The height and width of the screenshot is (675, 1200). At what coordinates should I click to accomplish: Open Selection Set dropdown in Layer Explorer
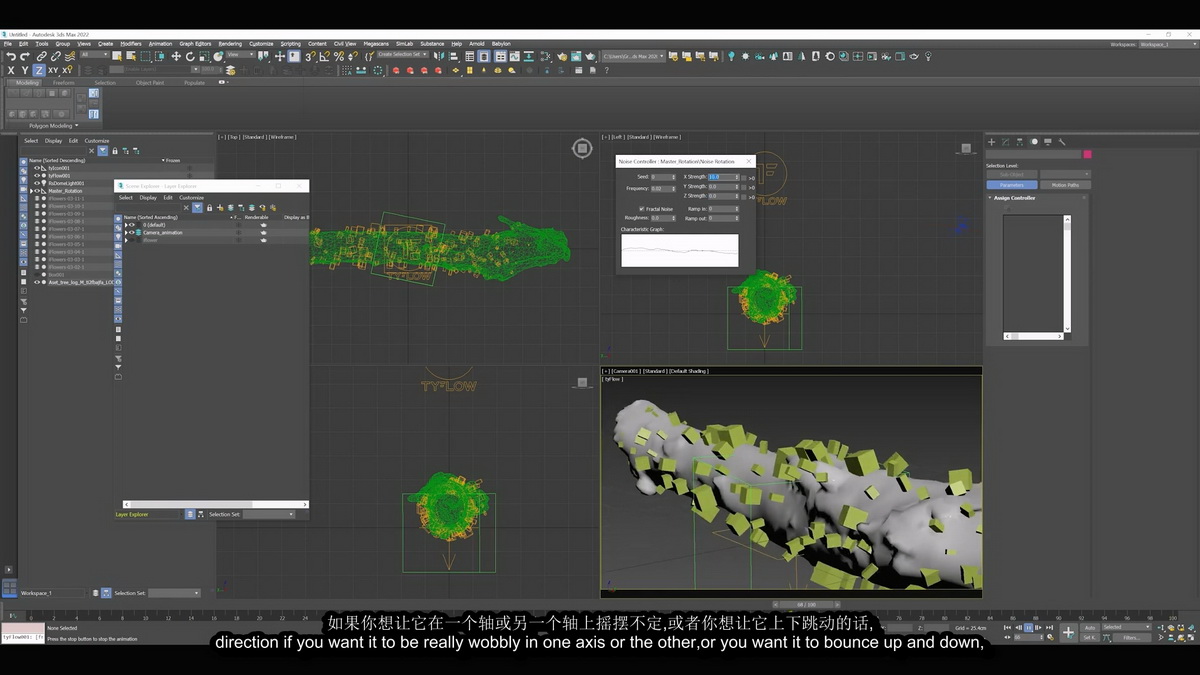tap(269, 514)
